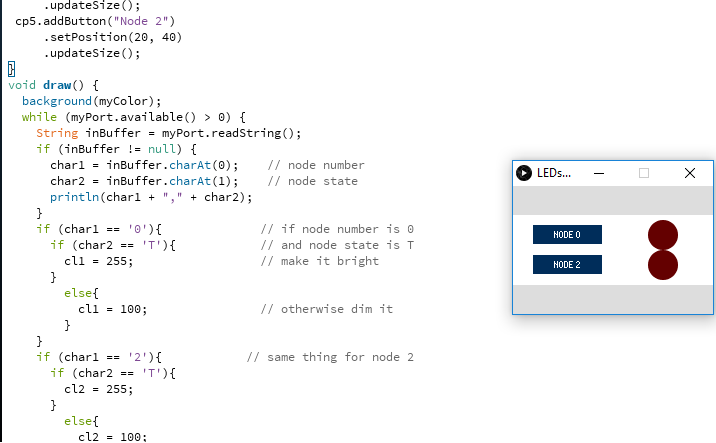
Task: Click '// make it bright' comment
Action: [x=320, y=261]
